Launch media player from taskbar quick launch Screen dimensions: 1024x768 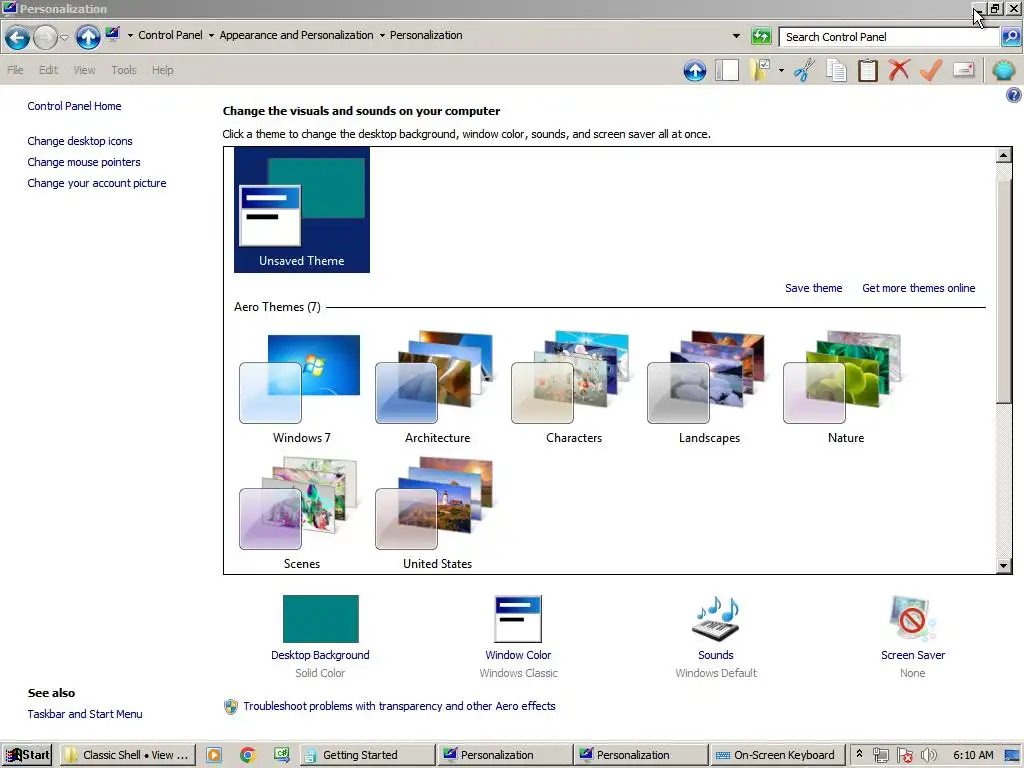click(x=214, y=755)
